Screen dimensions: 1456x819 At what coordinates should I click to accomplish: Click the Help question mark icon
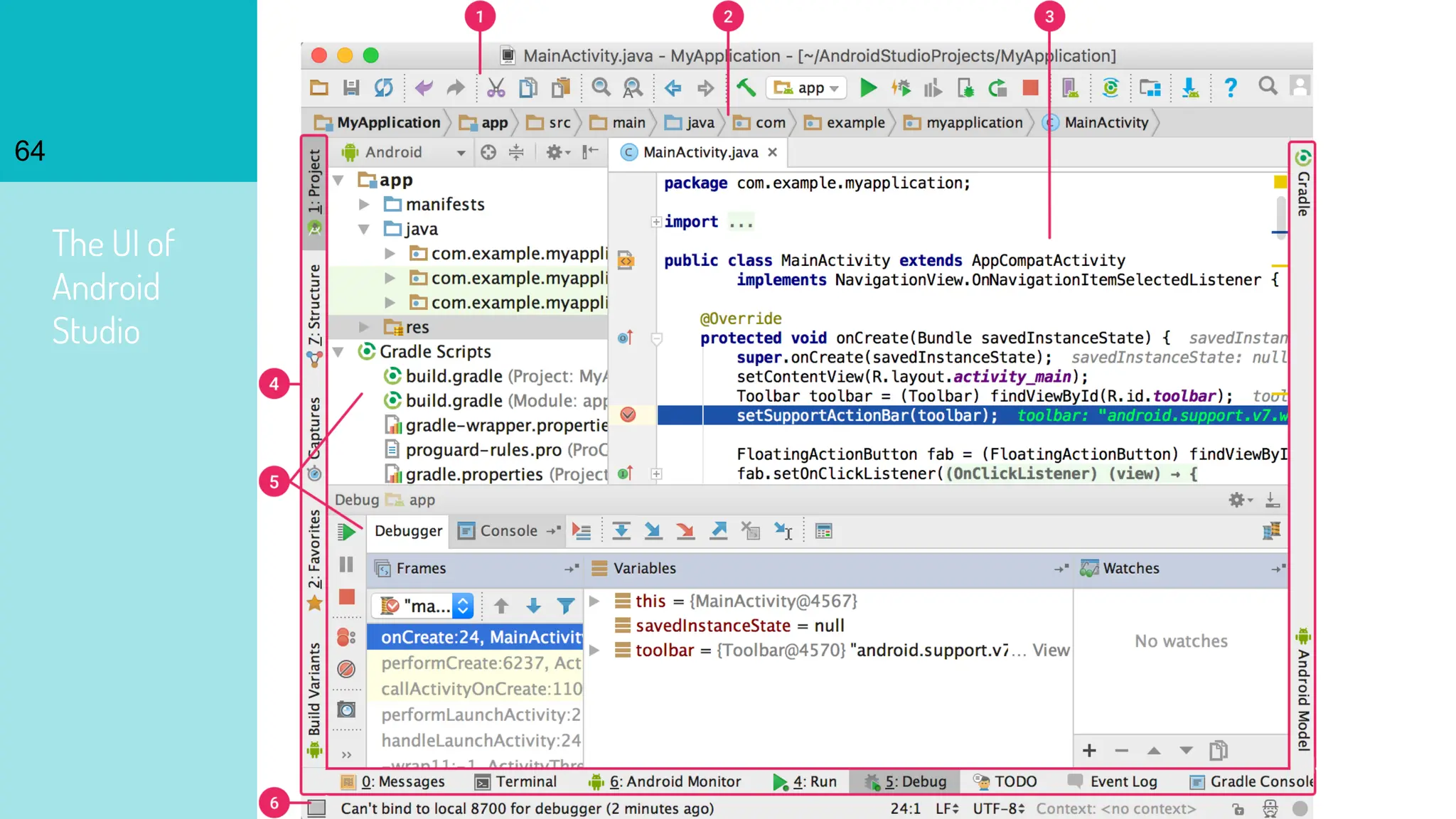tap(1231, 88)
